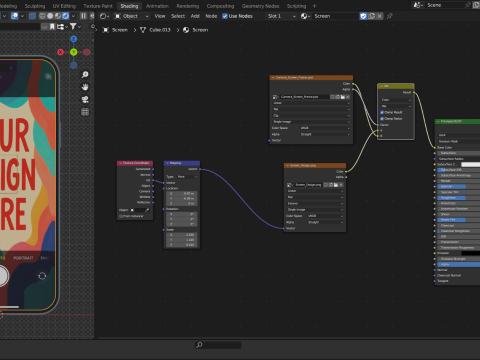The image size is (480, 360).
Task: Collapse the Screen_Design image node
Action: pos(287,165)
